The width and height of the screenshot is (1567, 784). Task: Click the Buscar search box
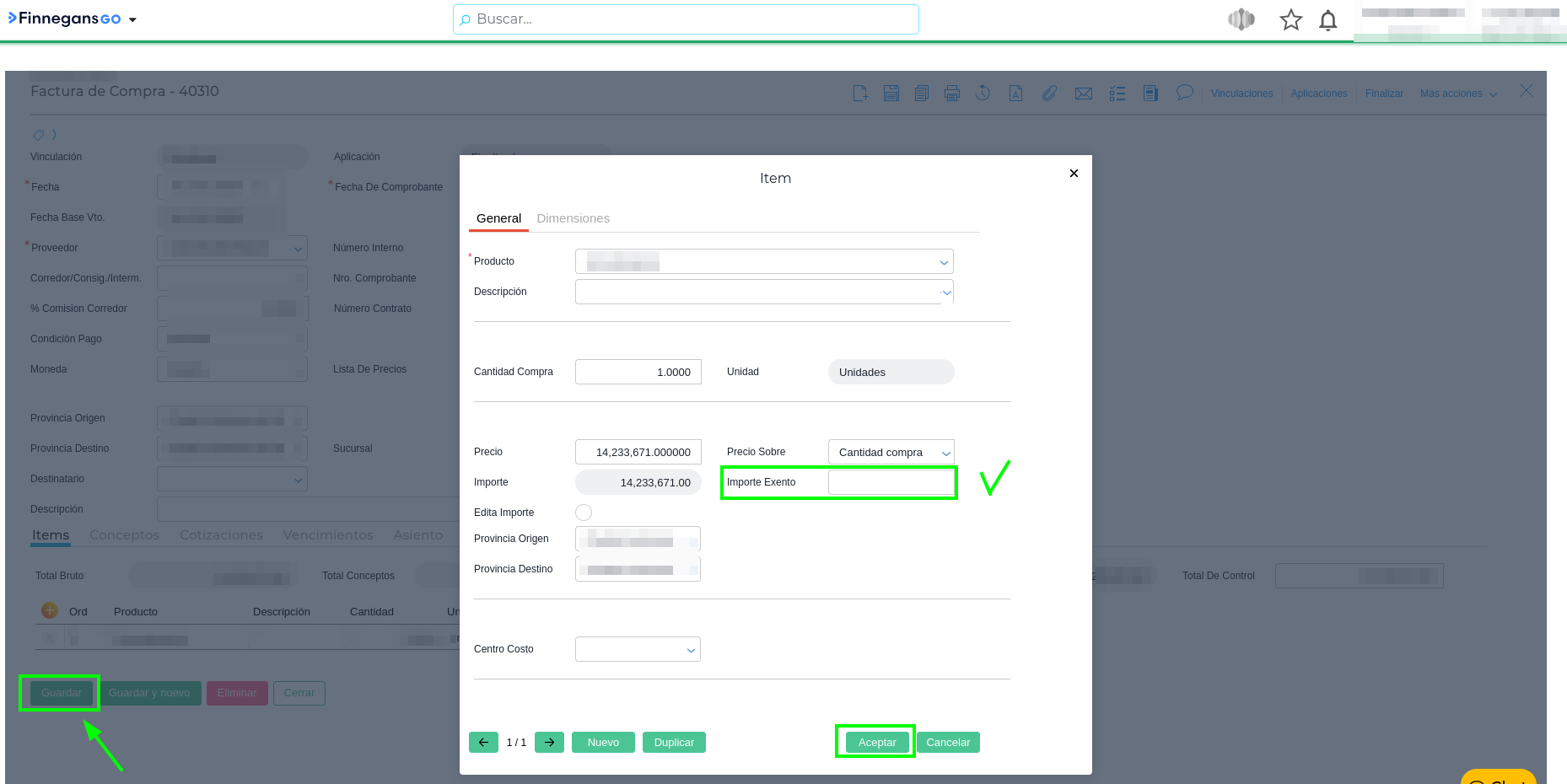[685, 19]
